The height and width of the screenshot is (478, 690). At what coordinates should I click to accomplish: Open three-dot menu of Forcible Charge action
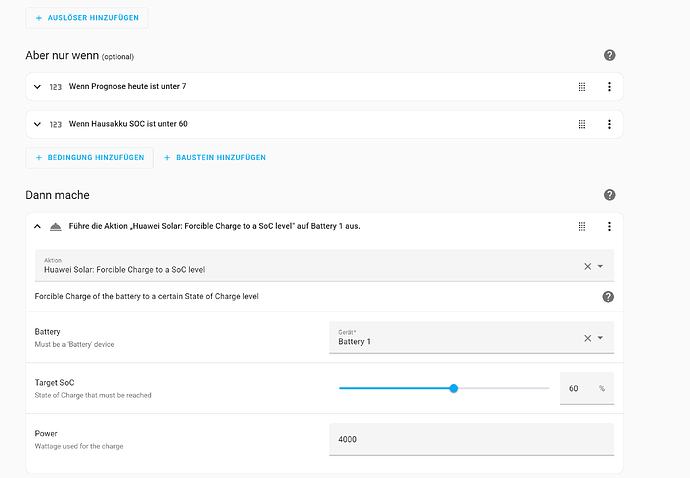(x=609, y=226)
